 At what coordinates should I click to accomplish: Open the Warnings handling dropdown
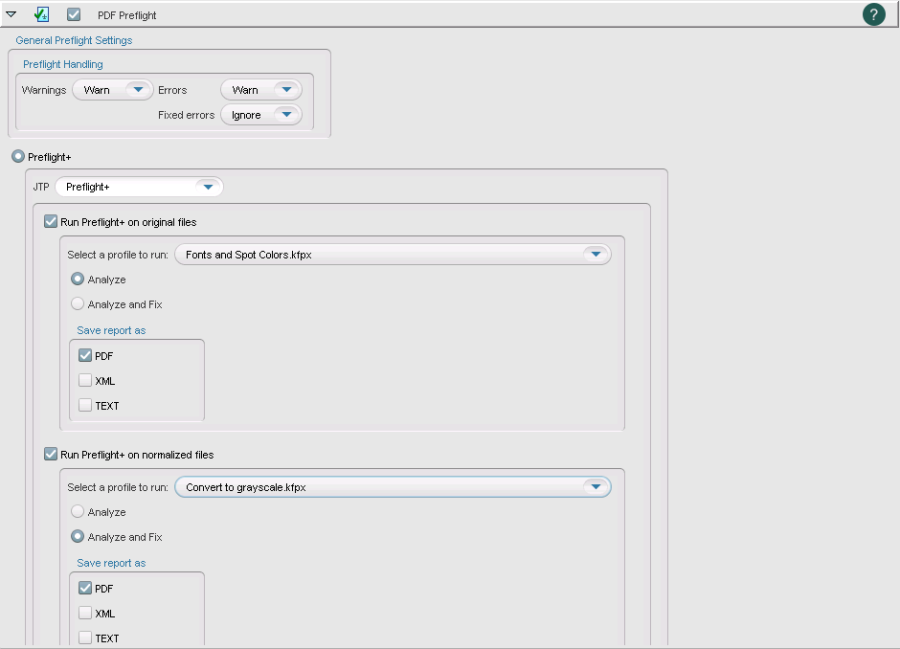point(112,90)
